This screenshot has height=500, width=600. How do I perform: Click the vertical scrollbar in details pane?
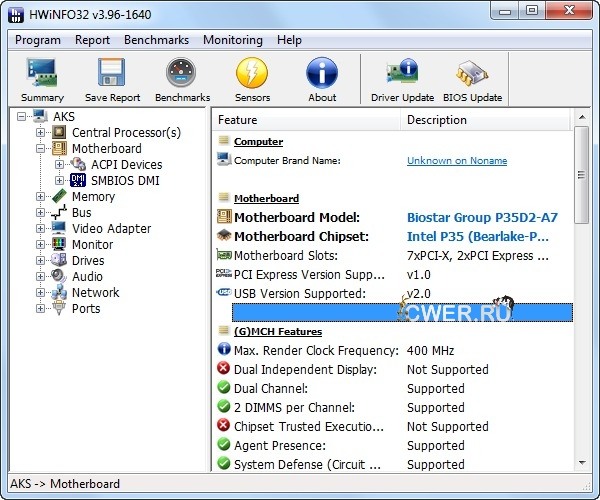[581, 300]
